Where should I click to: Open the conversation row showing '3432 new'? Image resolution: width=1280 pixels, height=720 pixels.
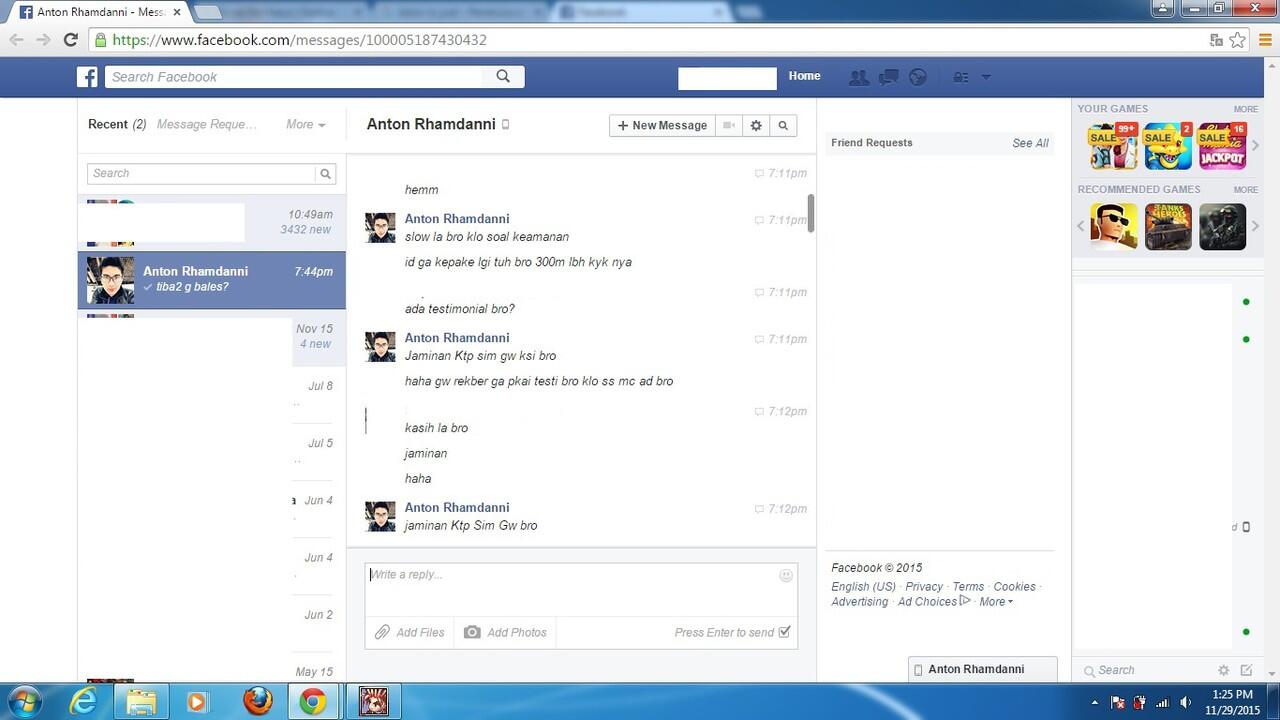click(212, 222)
